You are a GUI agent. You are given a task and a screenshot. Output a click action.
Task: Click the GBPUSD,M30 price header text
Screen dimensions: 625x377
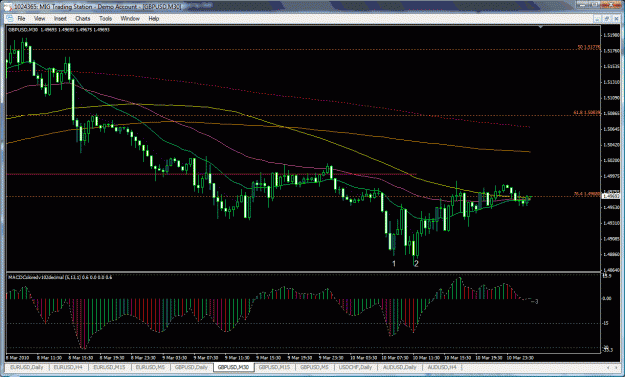(59, 29)
